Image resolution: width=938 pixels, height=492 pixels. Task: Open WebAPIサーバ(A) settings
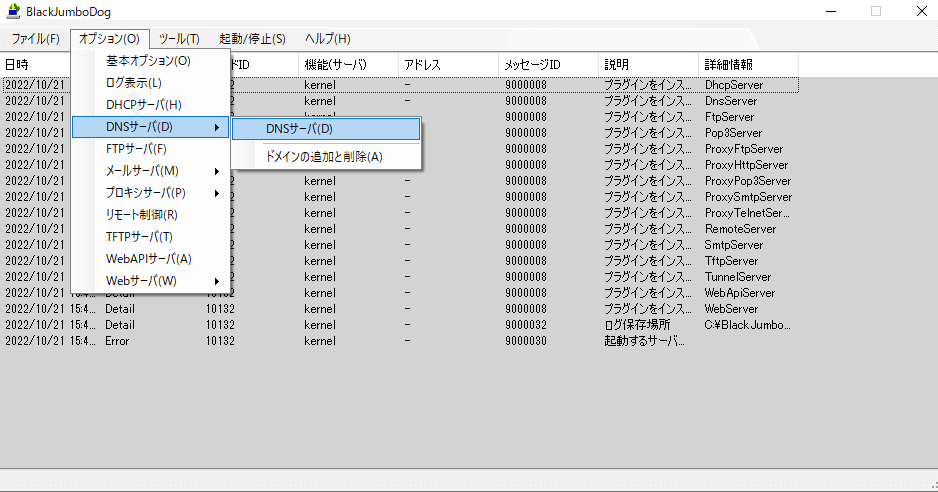pyautogui.click(x=151, y=259)
